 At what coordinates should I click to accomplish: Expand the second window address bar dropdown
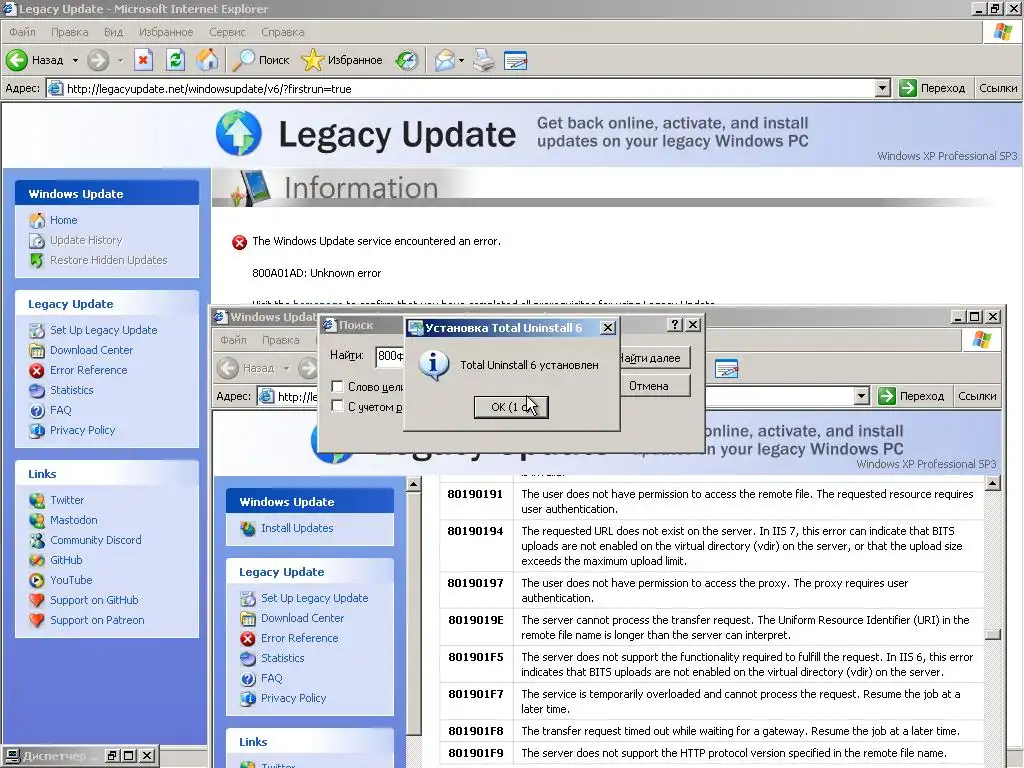click(x=861, y=396)
